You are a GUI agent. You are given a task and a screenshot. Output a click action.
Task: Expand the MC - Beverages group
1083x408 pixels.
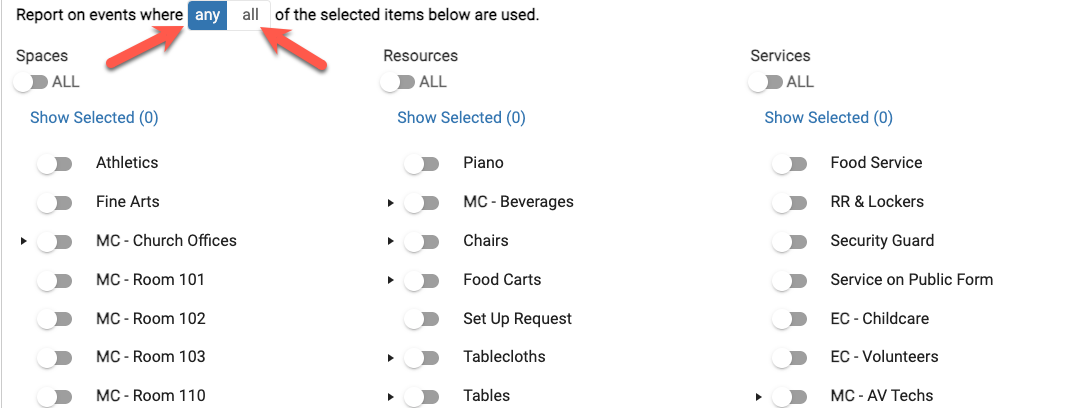[x=391, y=203]
